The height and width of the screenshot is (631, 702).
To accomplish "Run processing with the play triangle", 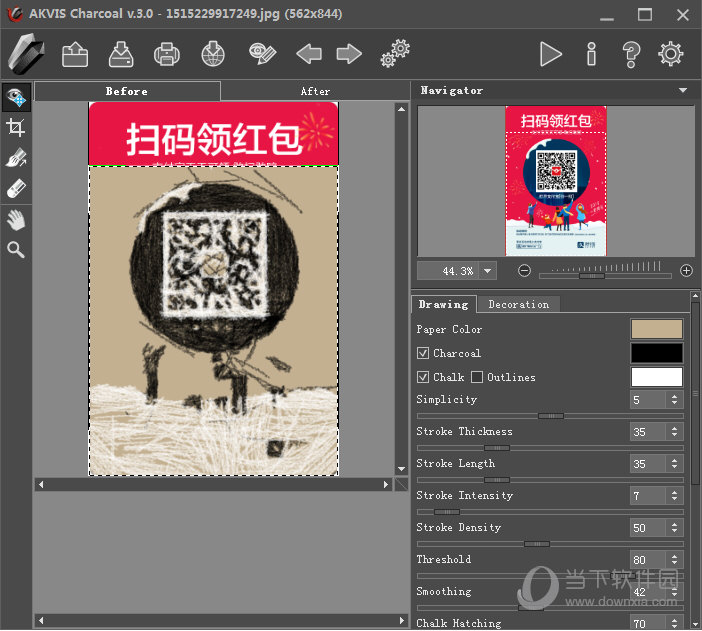I will [x=550, y=54].
